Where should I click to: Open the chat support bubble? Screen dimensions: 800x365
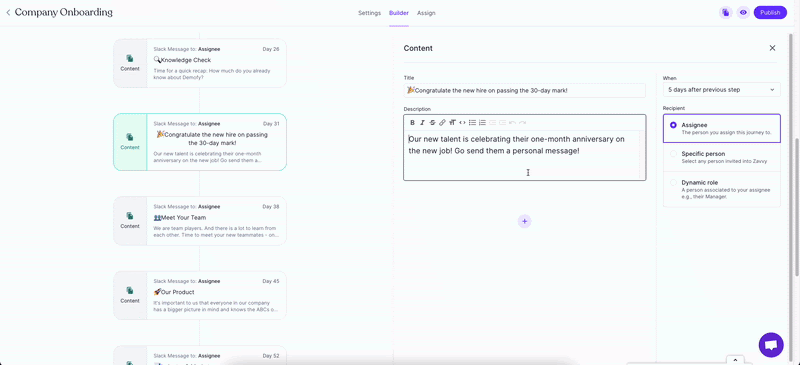(x=771, y=345)
